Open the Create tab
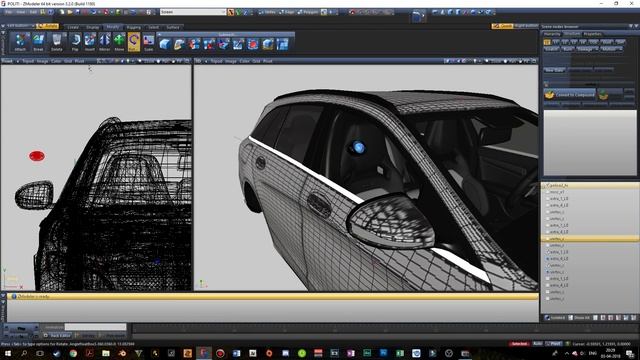 click(x=73, y=27)
